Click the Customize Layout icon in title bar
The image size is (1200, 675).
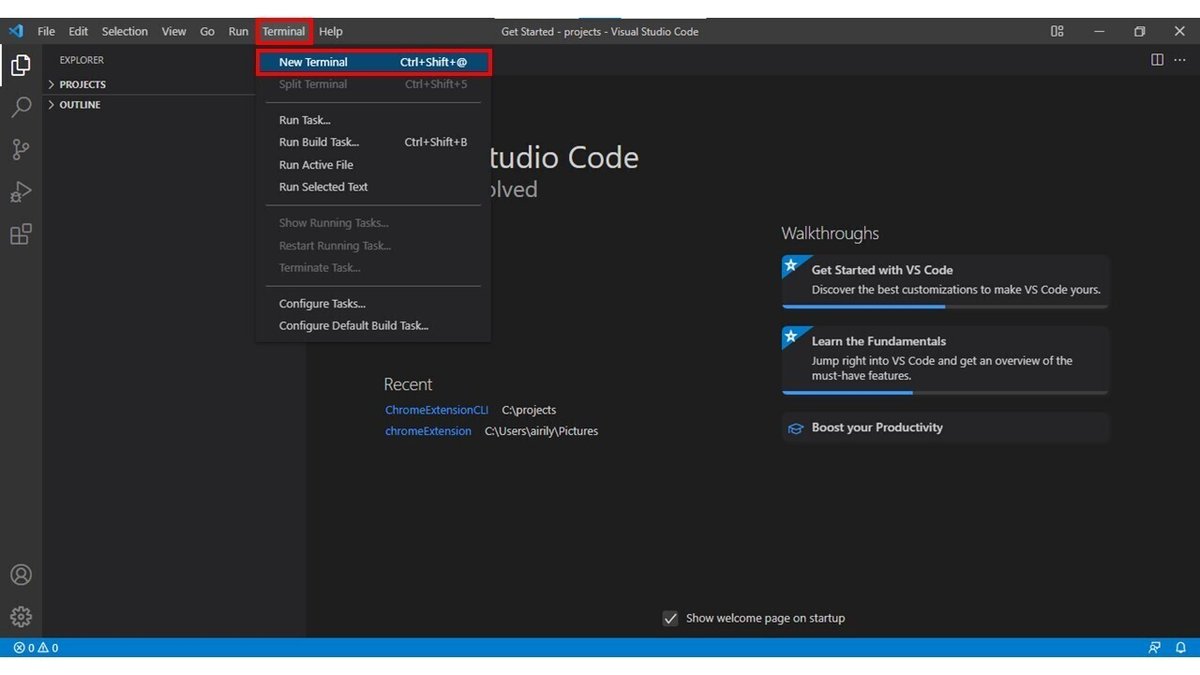[x=1057, y=31]
